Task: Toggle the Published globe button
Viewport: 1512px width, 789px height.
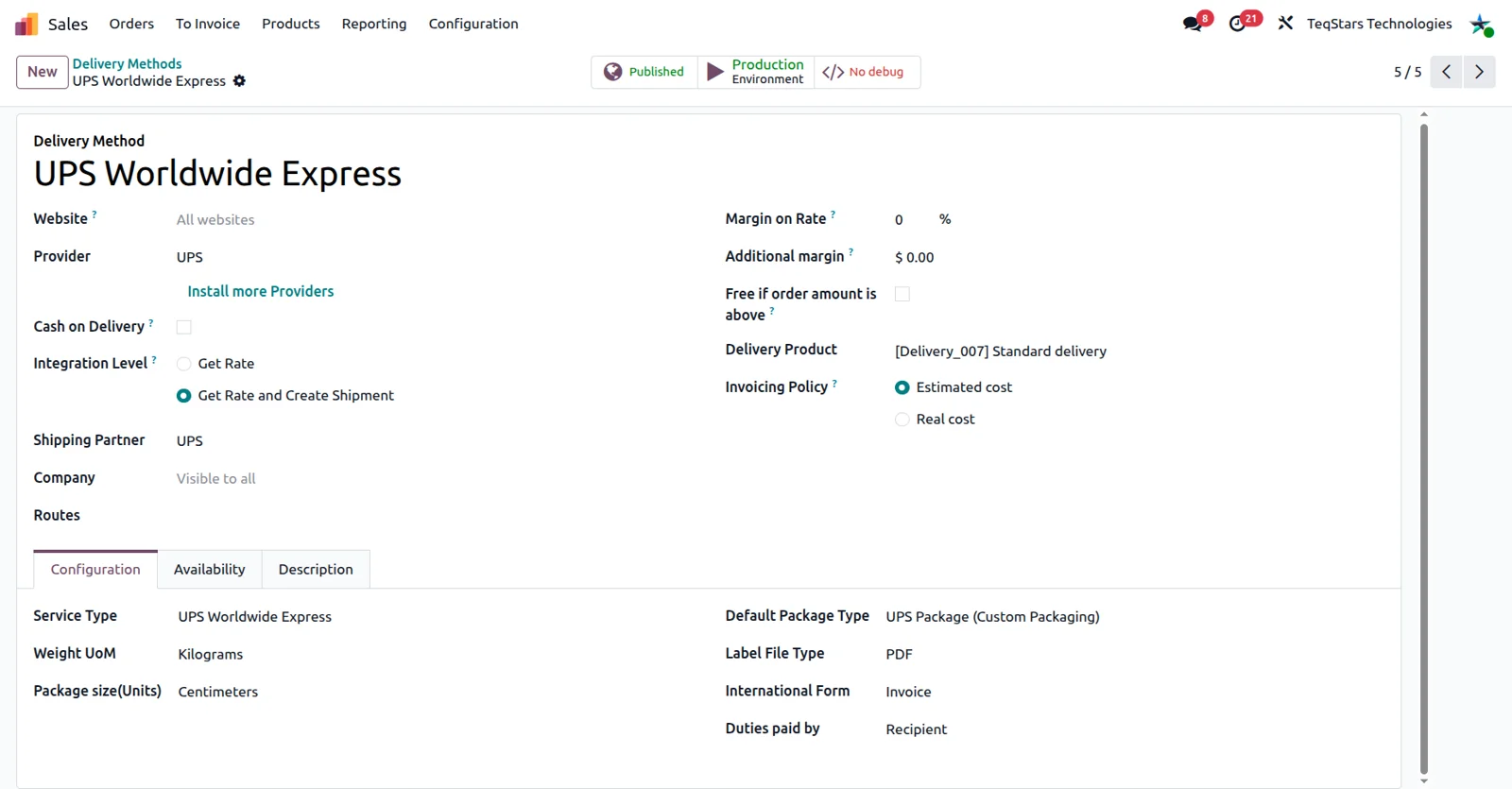Action: coord(644,72)
